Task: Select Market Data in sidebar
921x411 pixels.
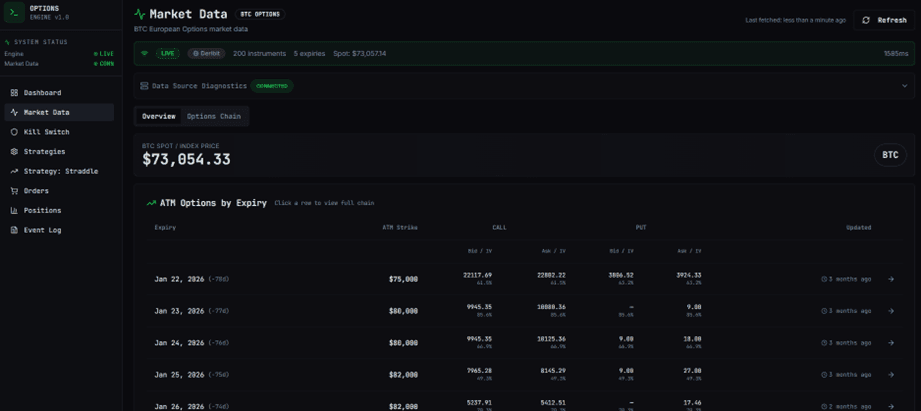Action: click(59, 112)
